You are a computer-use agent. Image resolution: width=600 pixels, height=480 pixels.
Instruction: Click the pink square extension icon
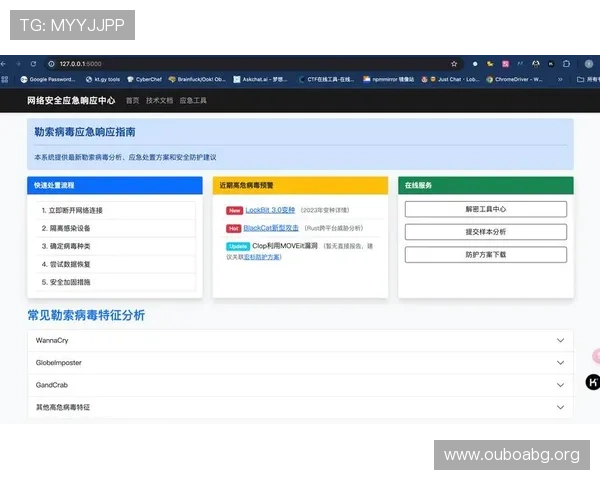(x=505, y=64)
